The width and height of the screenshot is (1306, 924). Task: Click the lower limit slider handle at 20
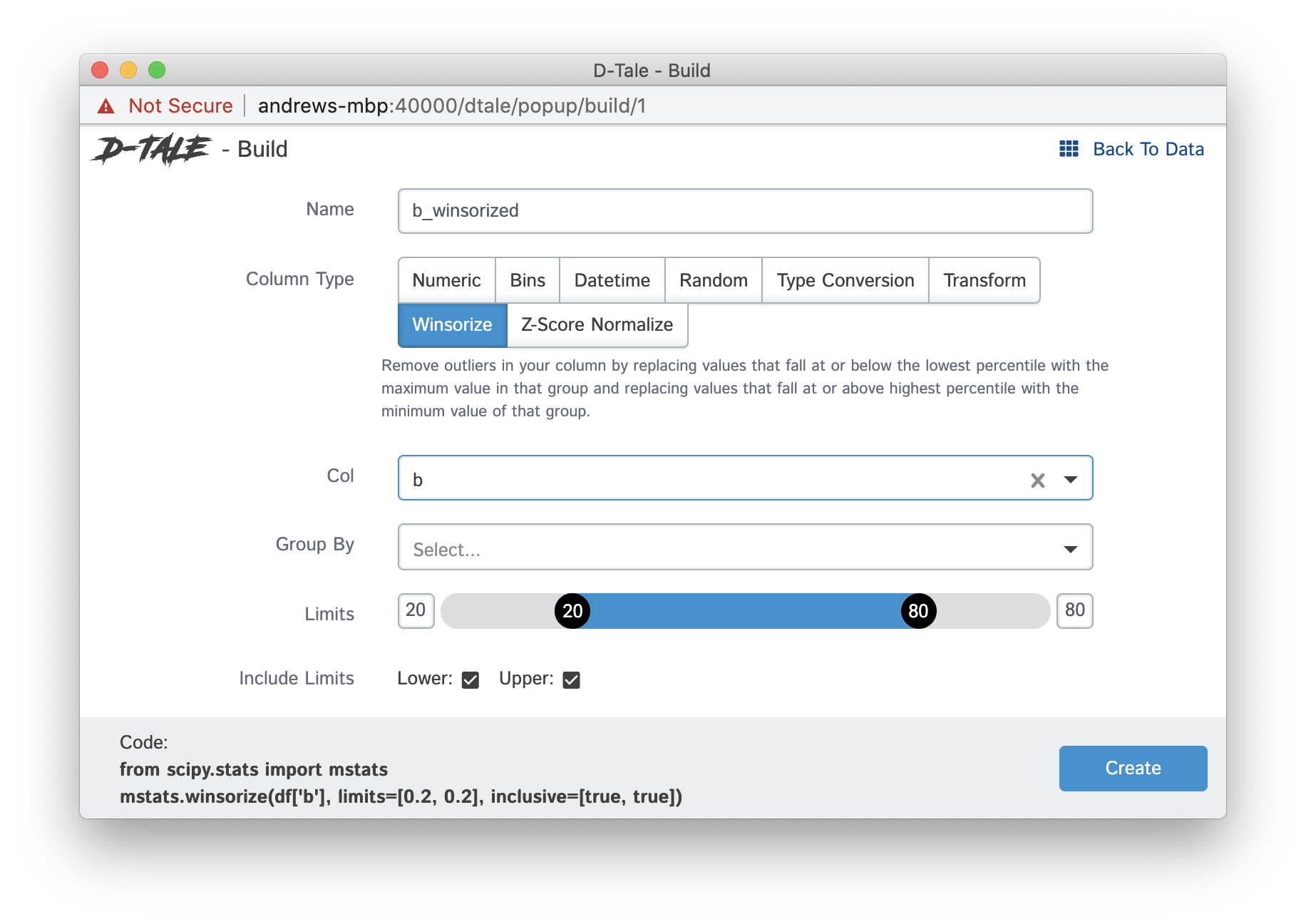572,611
